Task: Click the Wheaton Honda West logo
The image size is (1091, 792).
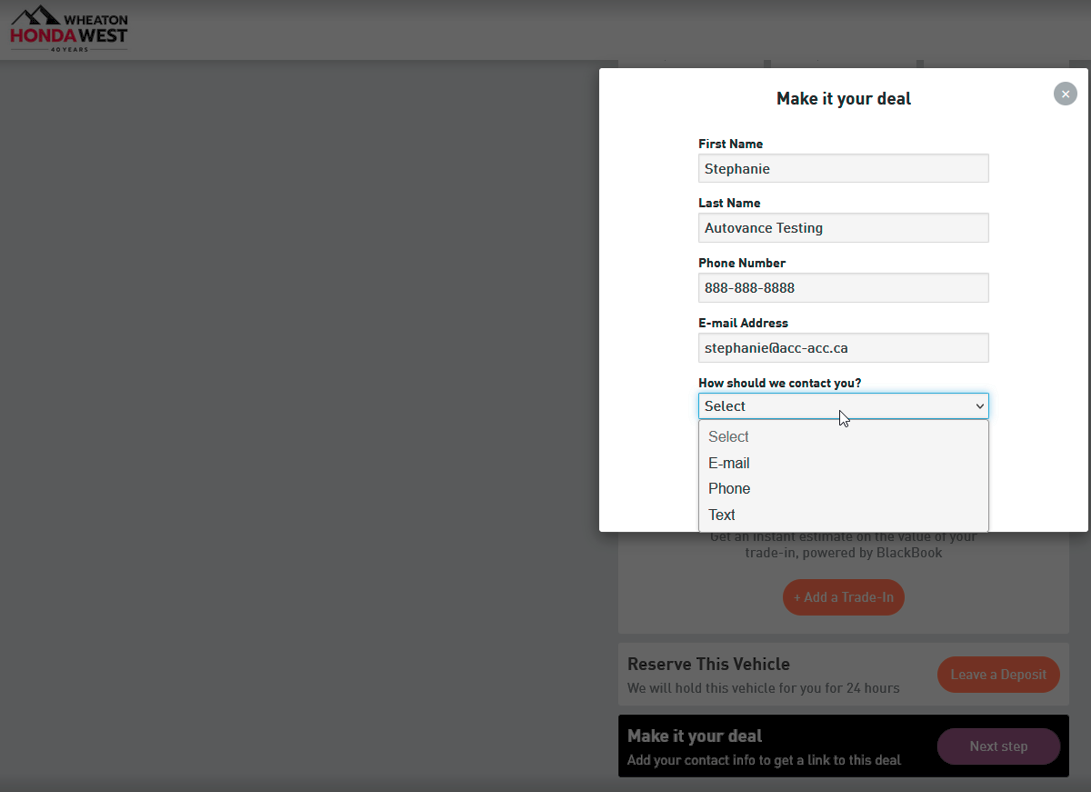Action: pyautogui.click(x=69, y=29)
